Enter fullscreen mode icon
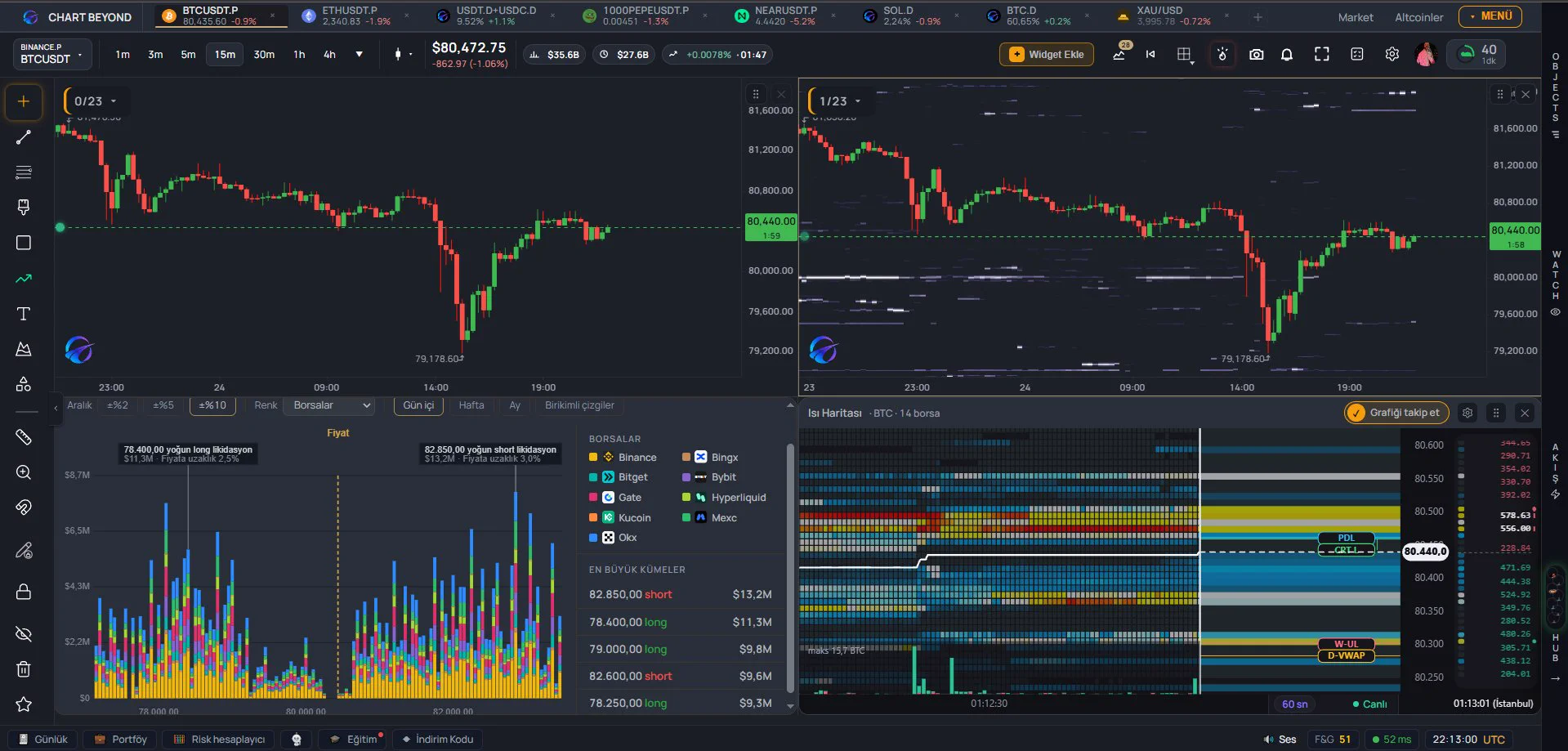Viewport: 1568px width, 751px height. (1322, 55)
